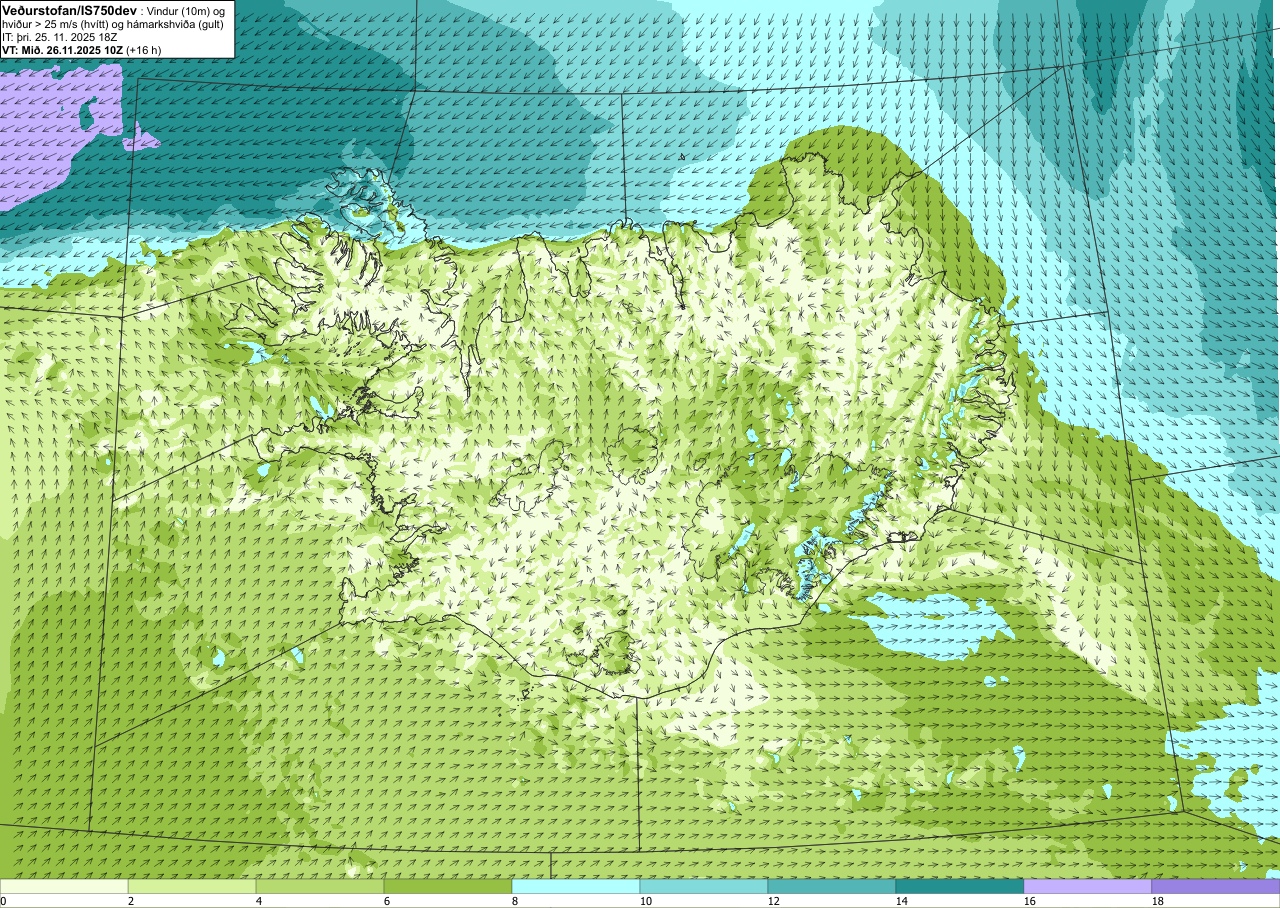Select the 6–8 dark green legend swatch
Screen dimensions: 1280x908
tap(448, 886)
